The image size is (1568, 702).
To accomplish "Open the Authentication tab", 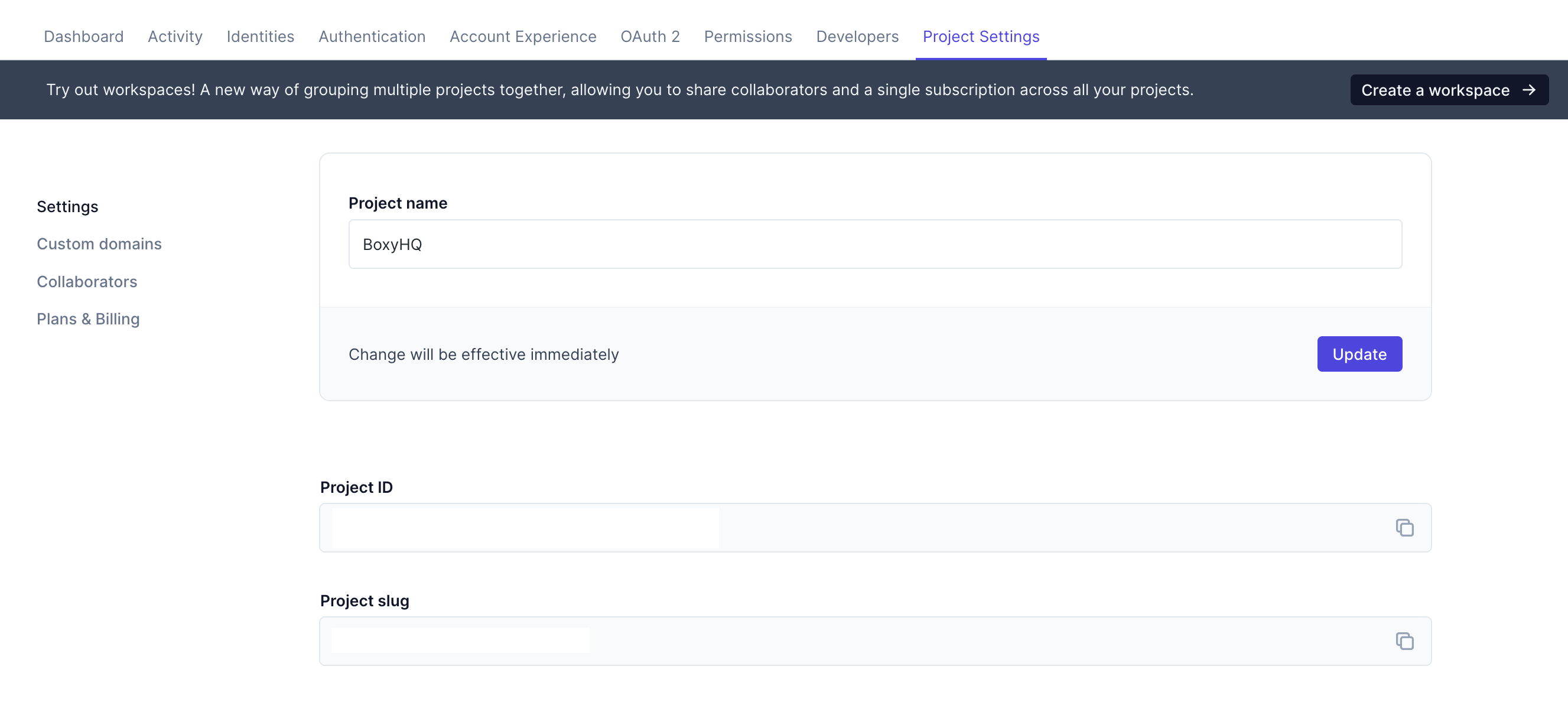I will pyautogui.click(x=371, y=37).
